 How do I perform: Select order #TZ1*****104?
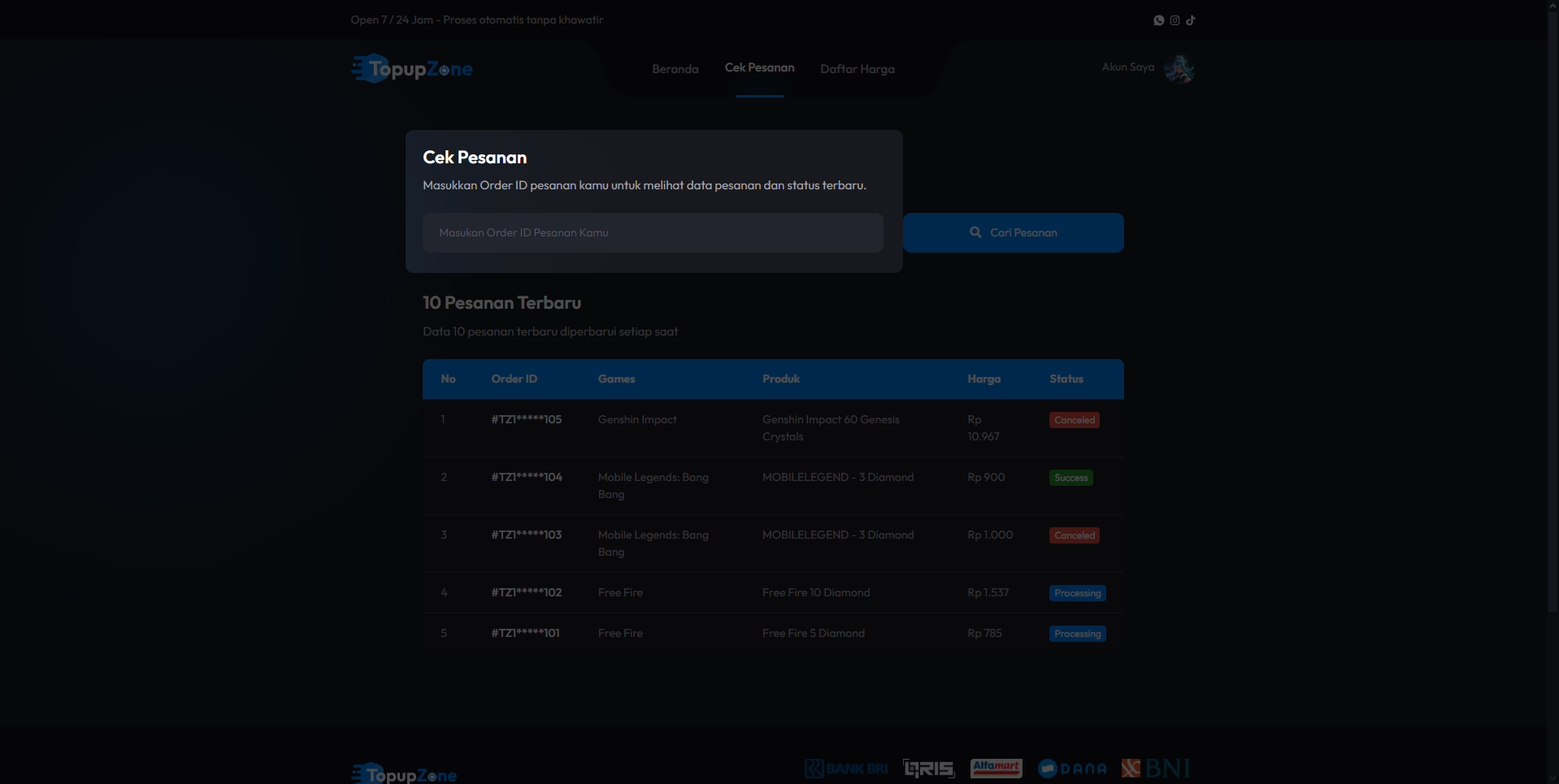[527, 478]
